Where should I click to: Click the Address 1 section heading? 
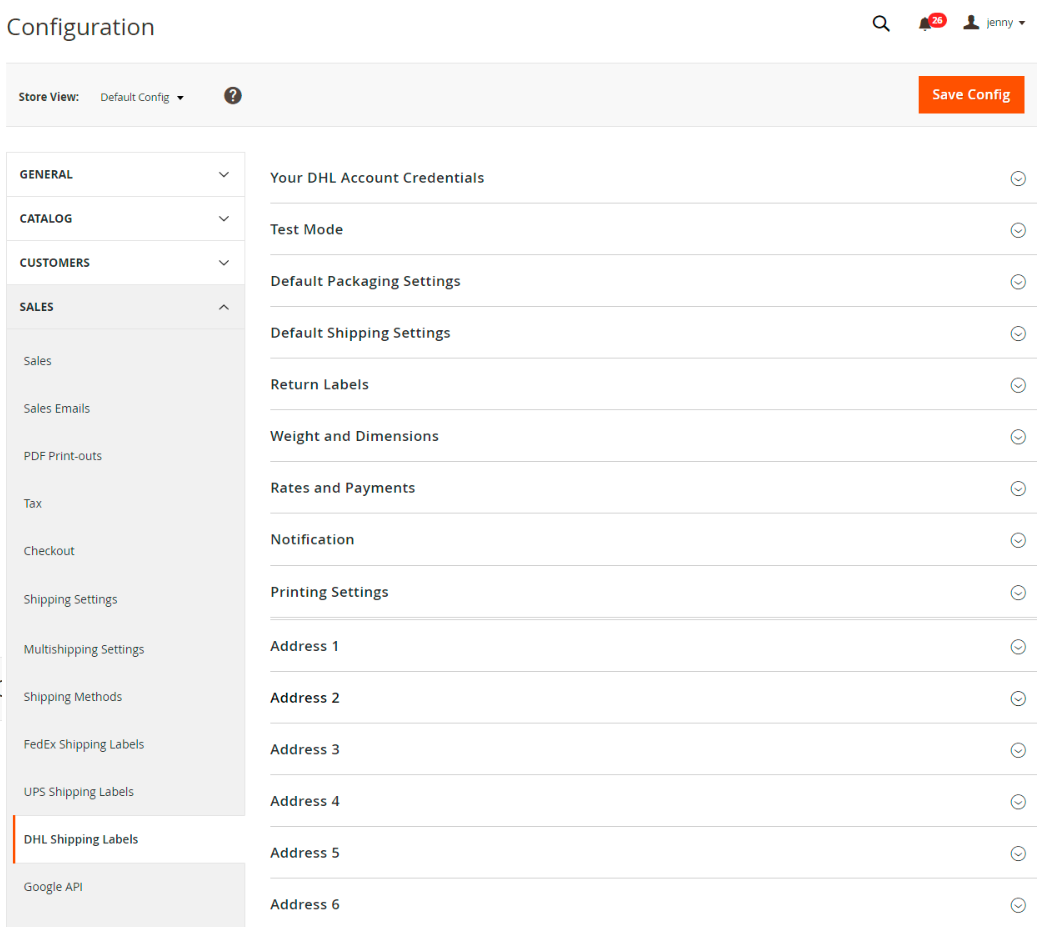tap(304, 646)
